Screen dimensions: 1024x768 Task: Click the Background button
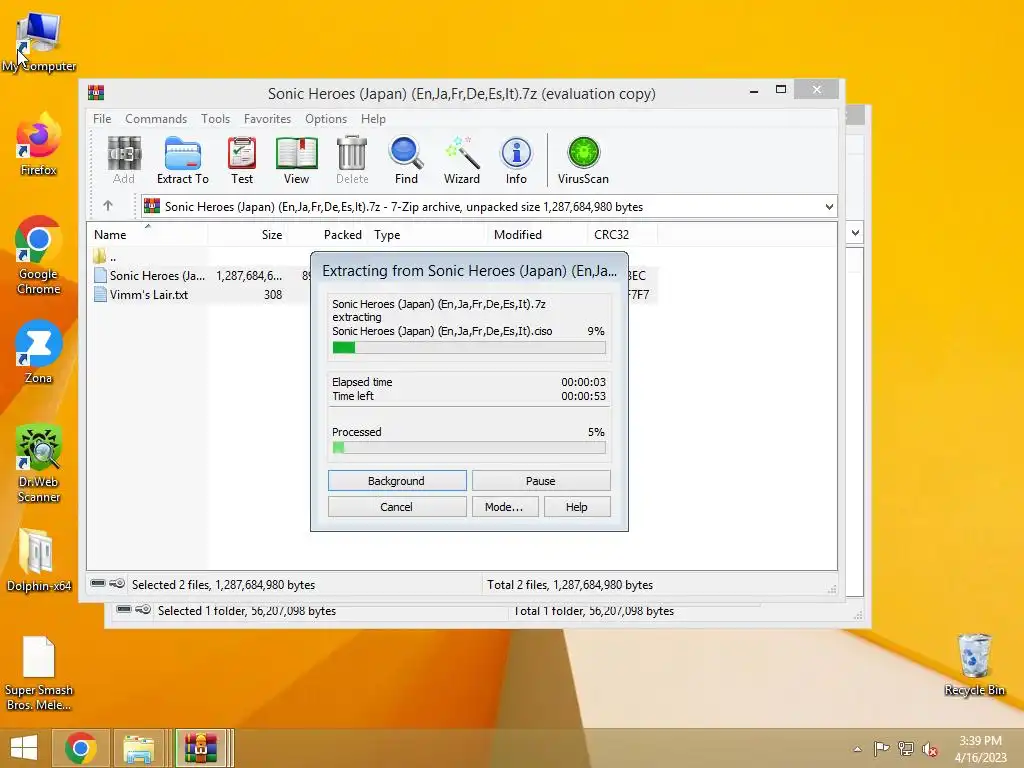[397, 481]
